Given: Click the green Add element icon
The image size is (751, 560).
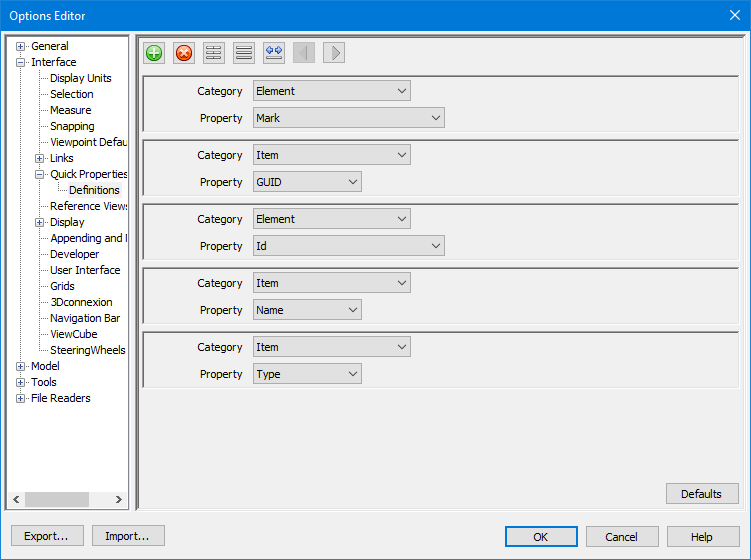Looking at the screenshot, I should tap(154, 53).
